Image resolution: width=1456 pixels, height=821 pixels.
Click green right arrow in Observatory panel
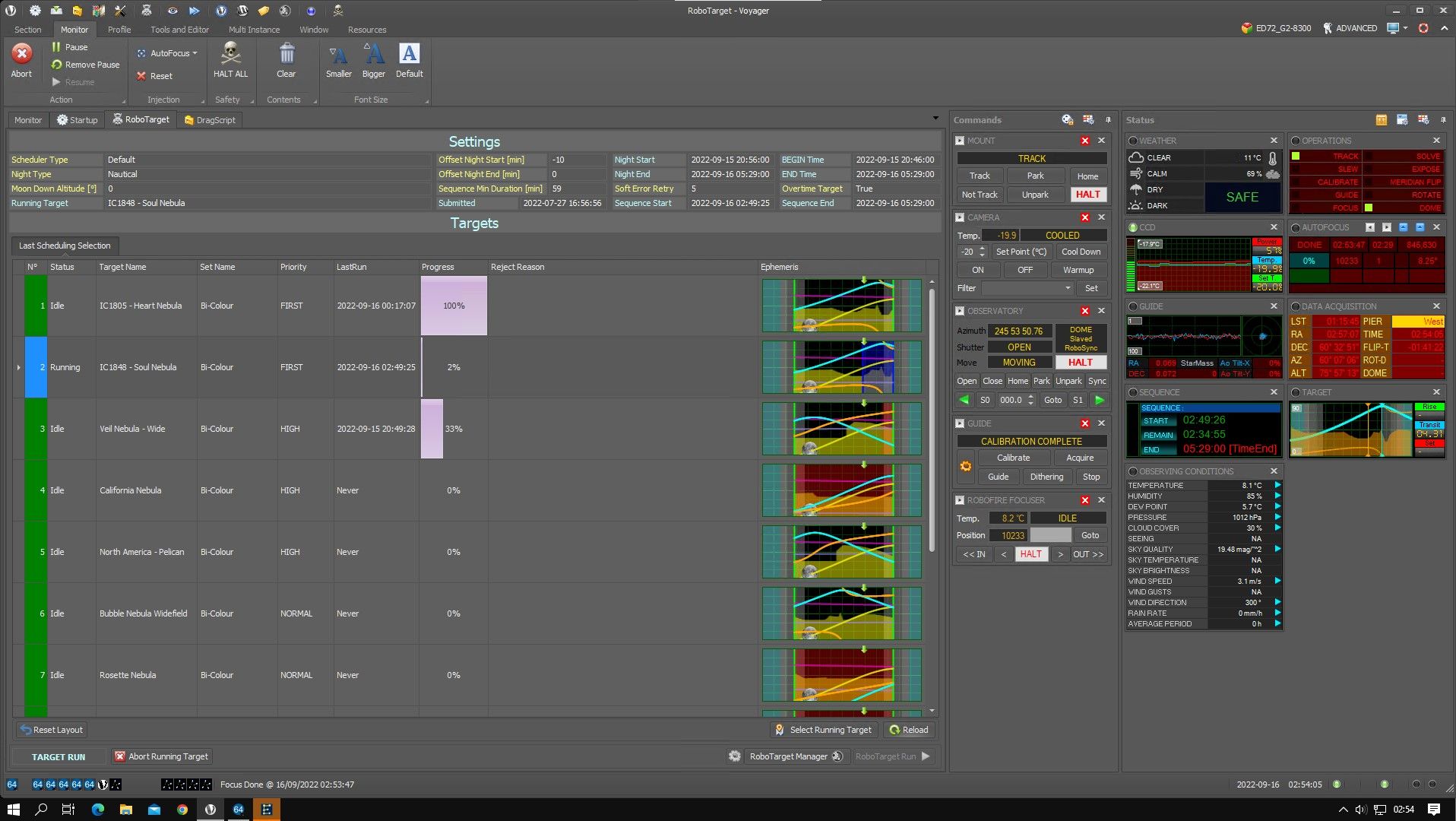[1099, 400]
